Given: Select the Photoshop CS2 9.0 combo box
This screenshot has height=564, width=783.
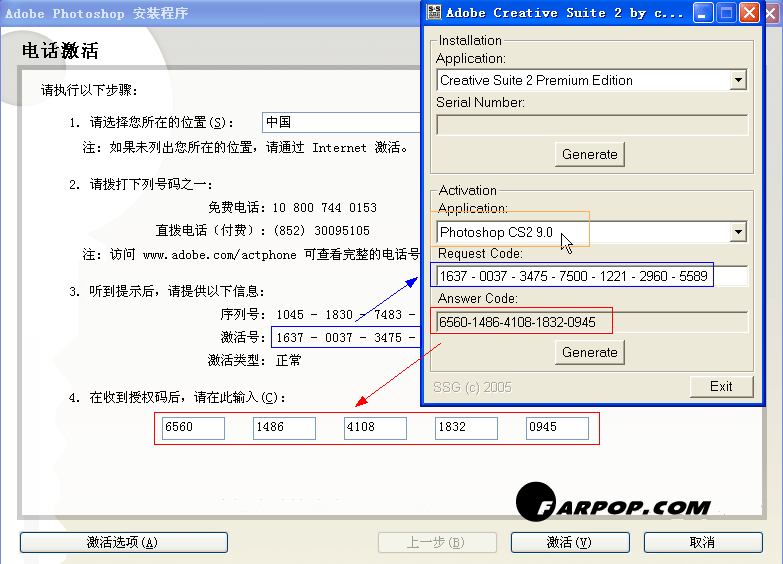Looking at the screenshot, I should coord(591,232).
